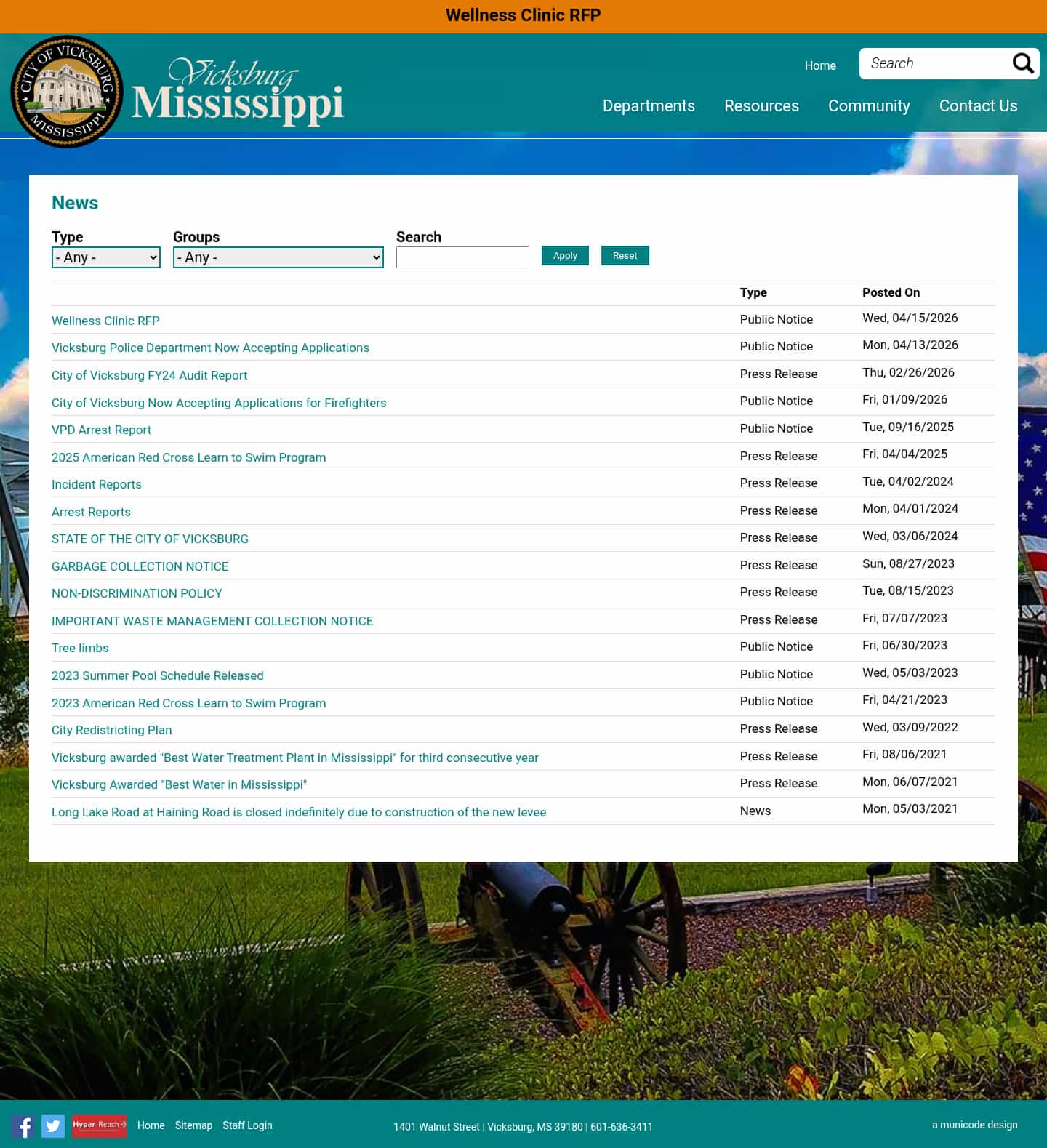1047x1148 pixels.
Task: Click date Wed, 04/15/2026
Action: 910,318
